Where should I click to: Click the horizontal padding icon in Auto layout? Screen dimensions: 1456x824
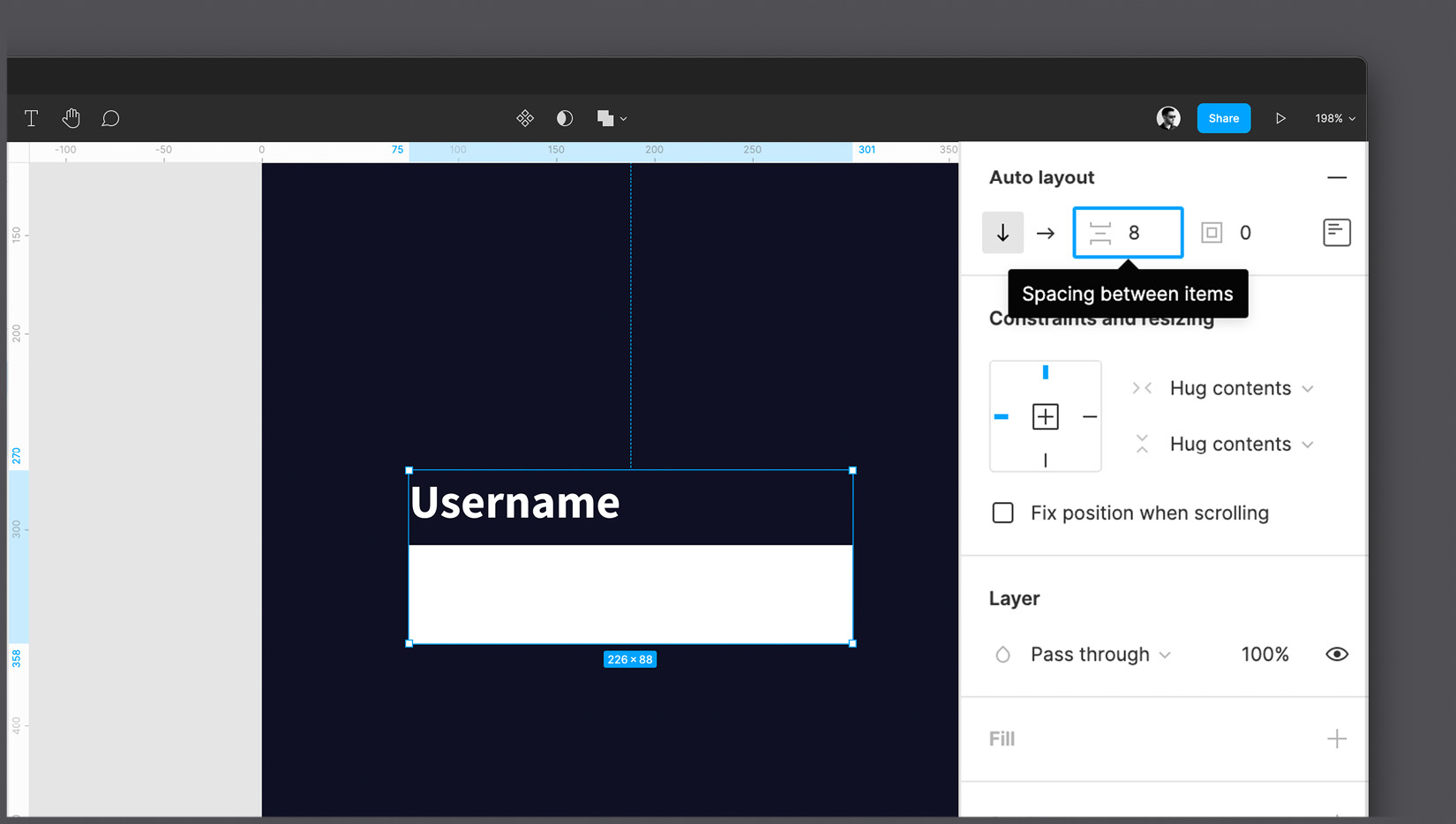1212,232
